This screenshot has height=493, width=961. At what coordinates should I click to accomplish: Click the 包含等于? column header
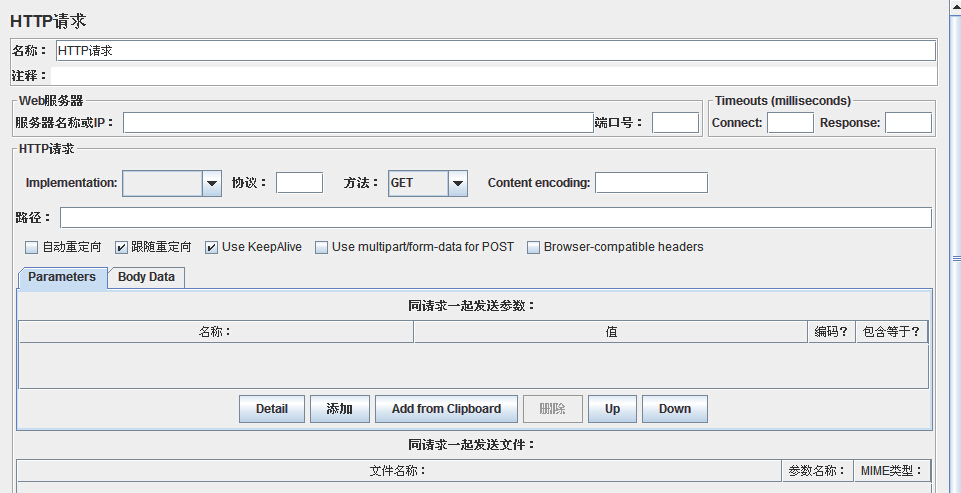point(892,332)
